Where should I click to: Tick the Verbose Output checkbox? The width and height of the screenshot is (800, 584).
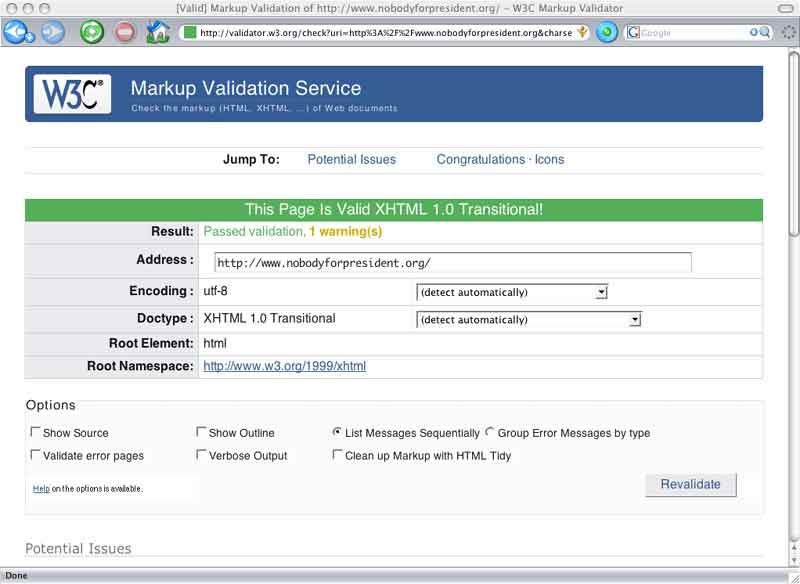click(x=201, y=454)
